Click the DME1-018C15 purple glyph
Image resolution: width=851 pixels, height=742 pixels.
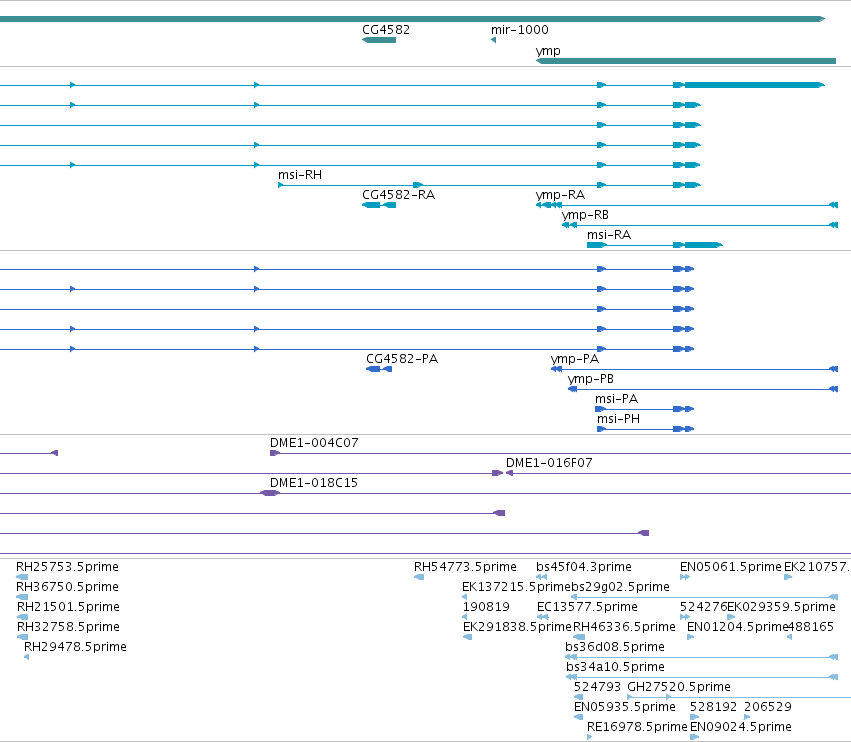click(x=270, y=493)
